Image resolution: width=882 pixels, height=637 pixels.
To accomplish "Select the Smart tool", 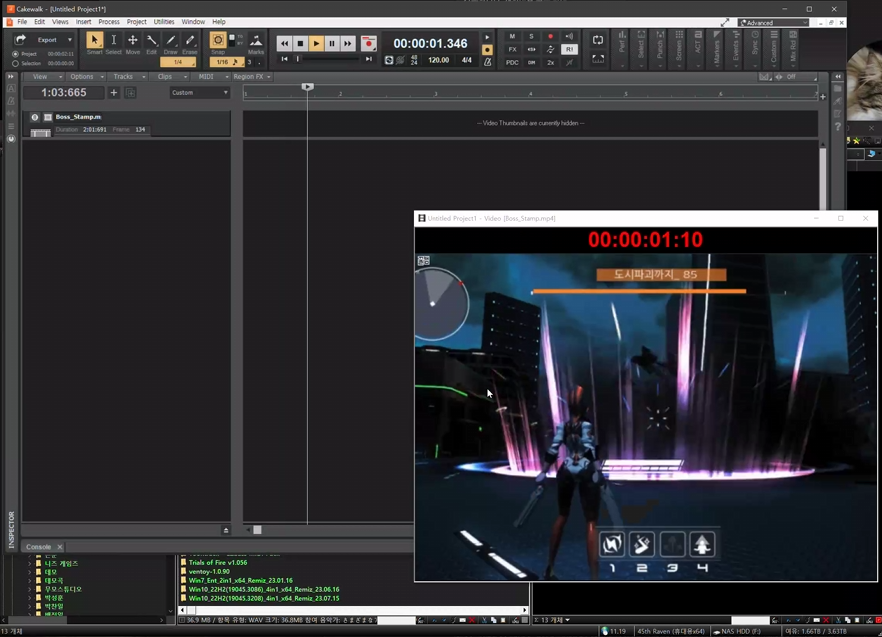I will pyautogui.click(x=94, y=40).
